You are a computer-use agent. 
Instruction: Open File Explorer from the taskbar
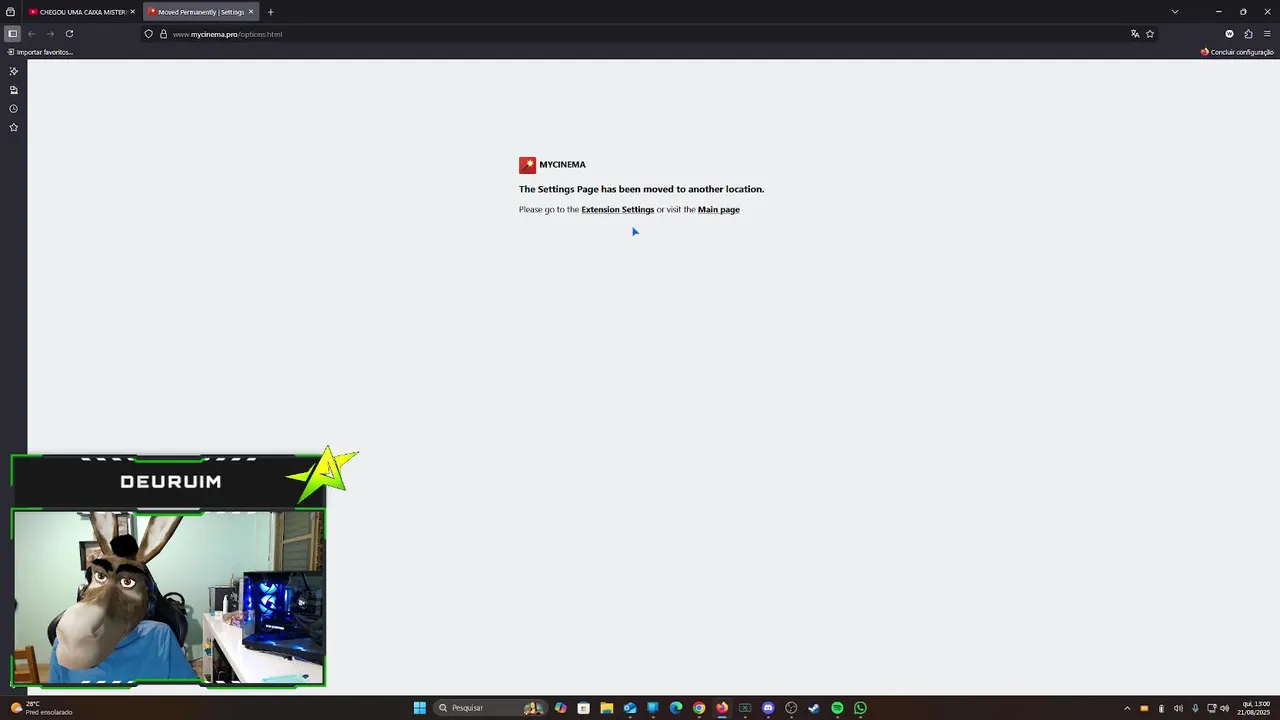[606, 708]
